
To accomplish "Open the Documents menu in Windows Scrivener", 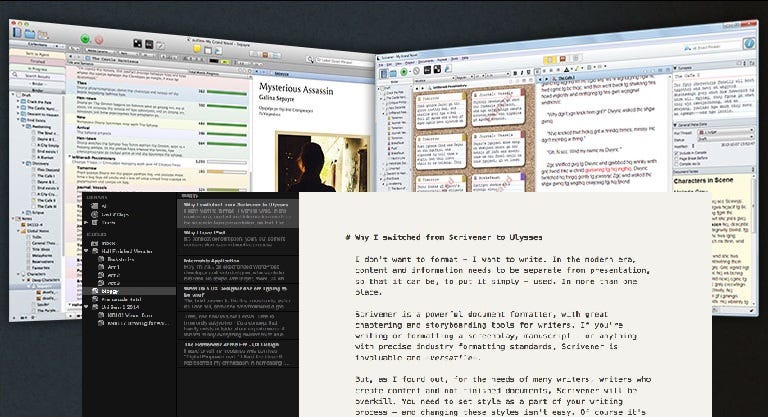I will (426, 61).
